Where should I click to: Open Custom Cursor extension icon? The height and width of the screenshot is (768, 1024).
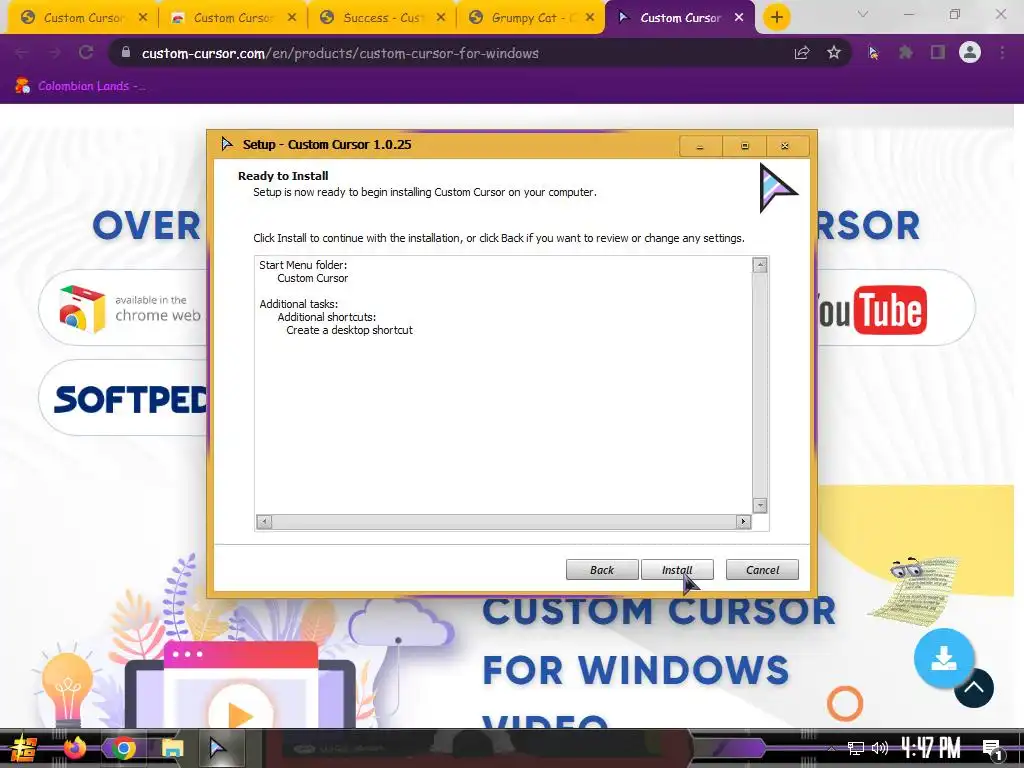pos(873,53)
